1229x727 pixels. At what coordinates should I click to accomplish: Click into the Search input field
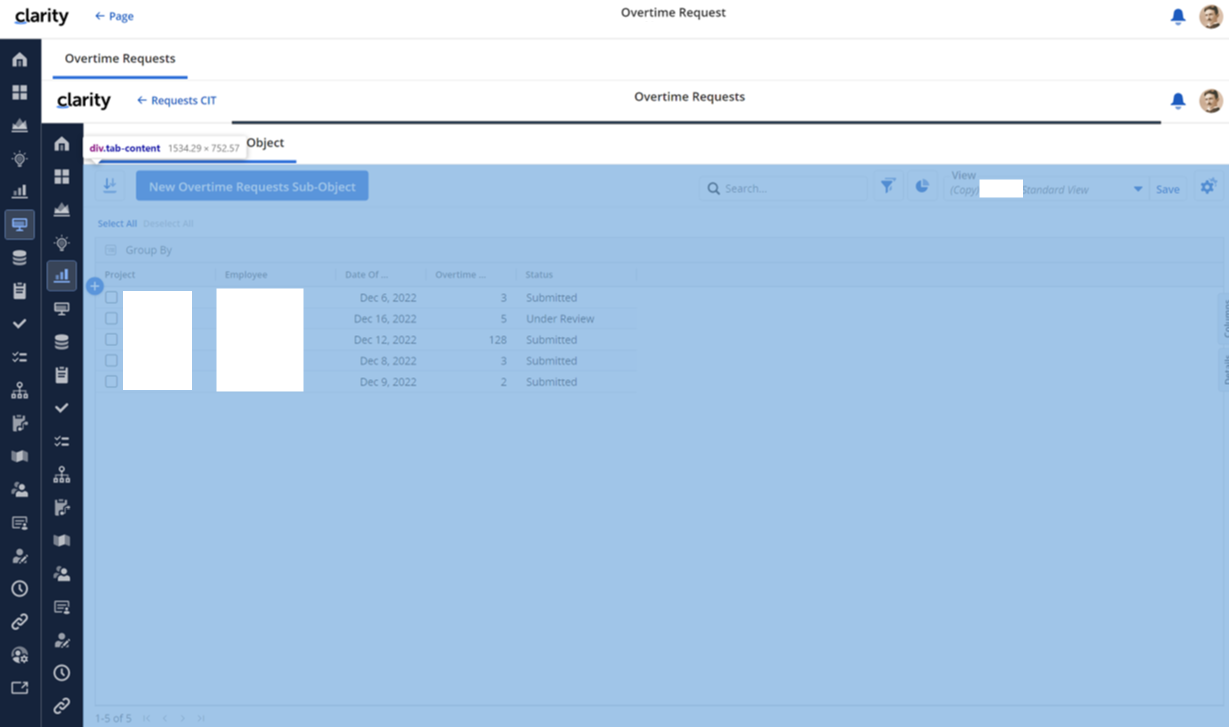790,189
